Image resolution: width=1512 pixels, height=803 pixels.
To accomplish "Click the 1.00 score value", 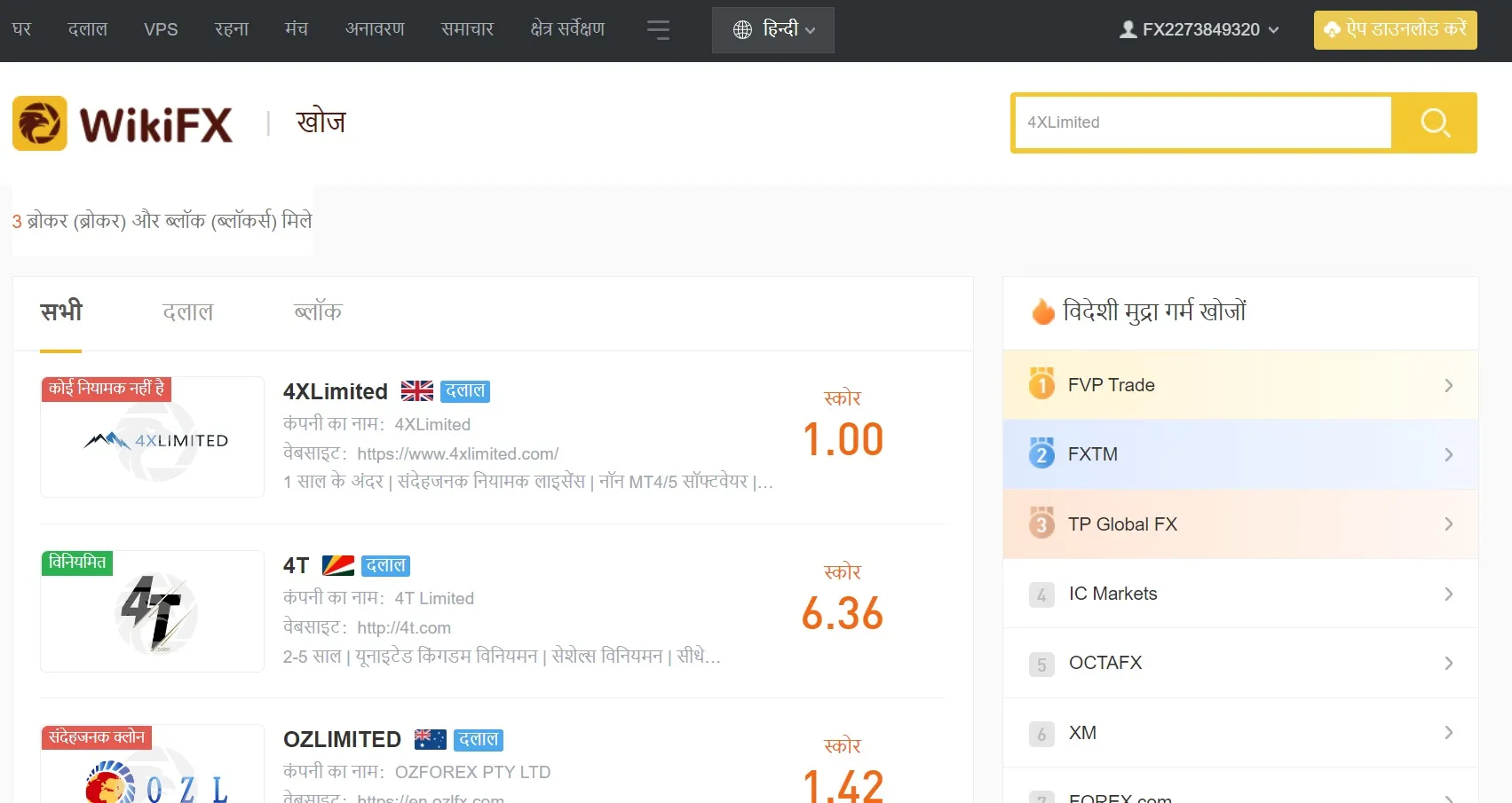I will point(843,439).
